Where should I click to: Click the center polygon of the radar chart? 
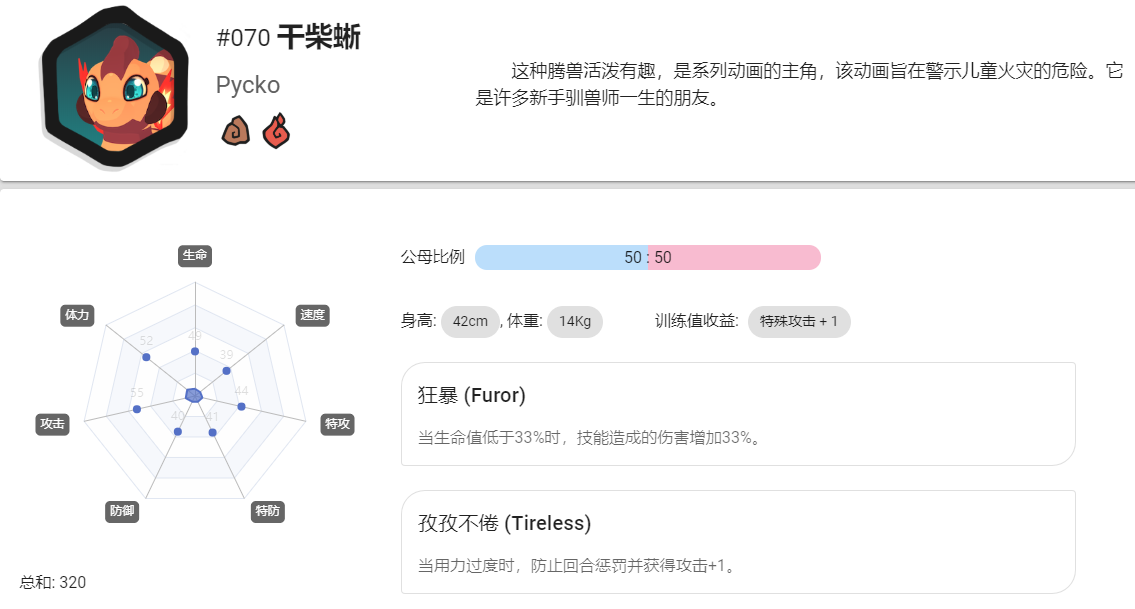click(x=193, y=395)
